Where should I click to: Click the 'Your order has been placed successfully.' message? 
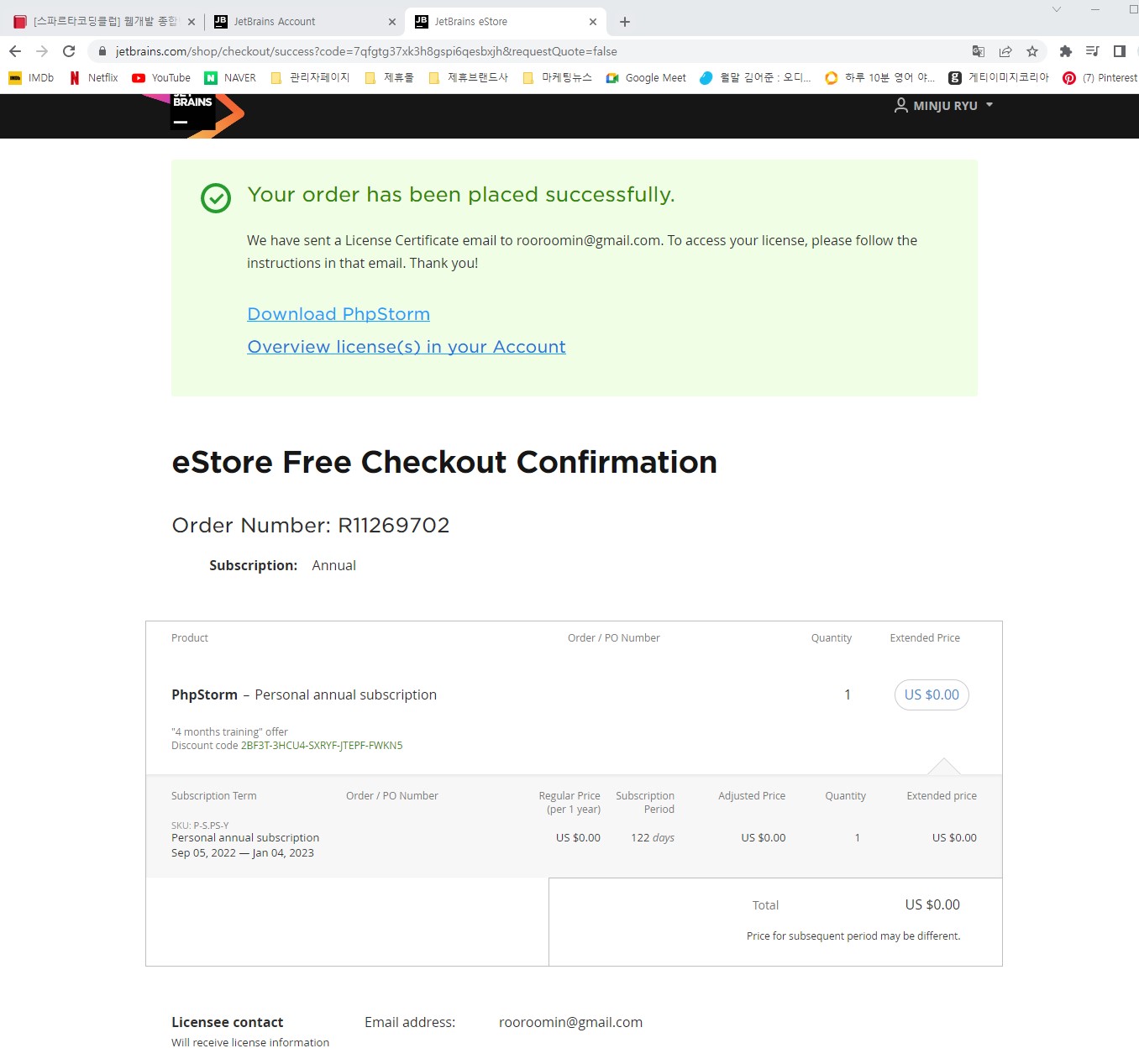pos(461,195)
